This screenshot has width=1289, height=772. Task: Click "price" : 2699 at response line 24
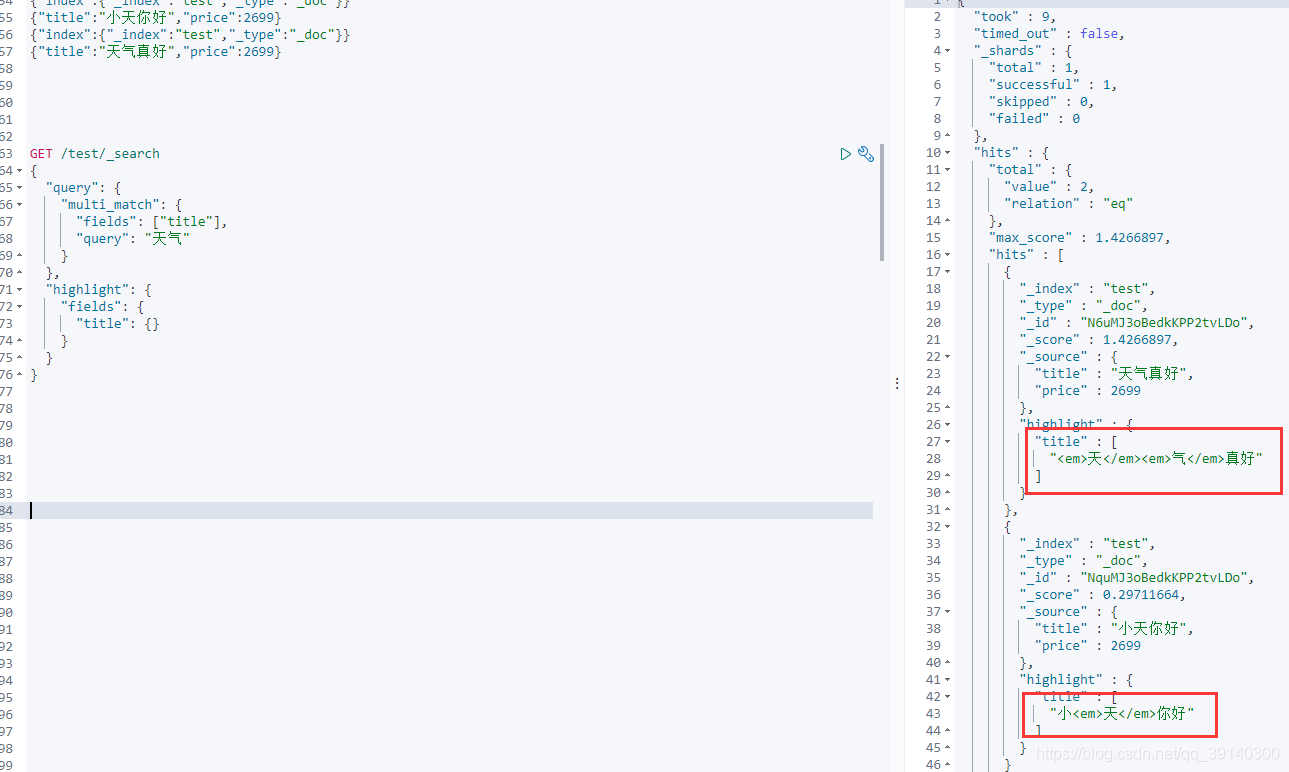(1088, 391)
